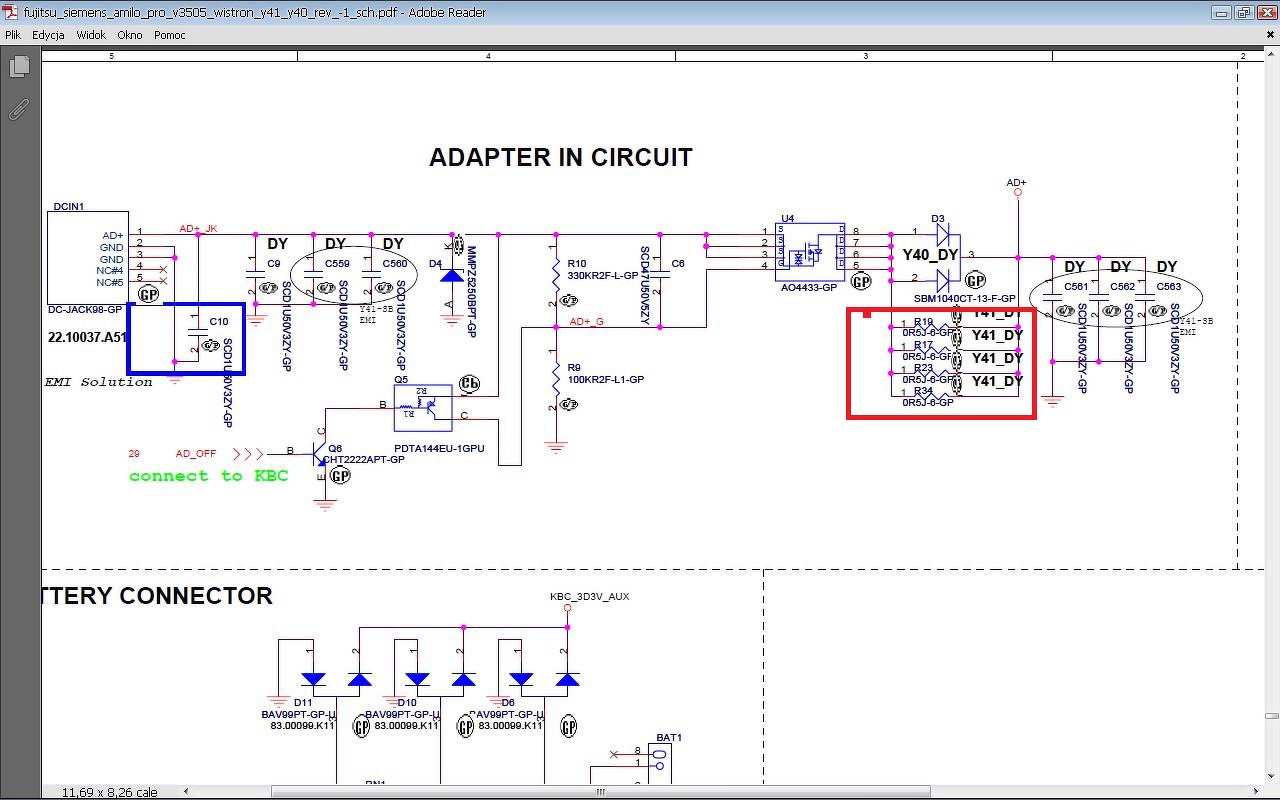Image resolution: width=1280 pixels, height=800 pixels.
Task: Click the 'DC-JACK98-GP' part name
Action: pos(86,310)
